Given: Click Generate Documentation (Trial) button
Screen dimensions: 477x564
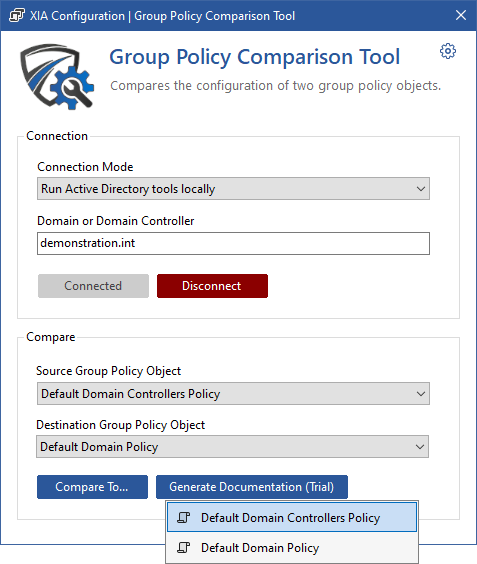Looking at the screenshot, I should coord(252,487).
